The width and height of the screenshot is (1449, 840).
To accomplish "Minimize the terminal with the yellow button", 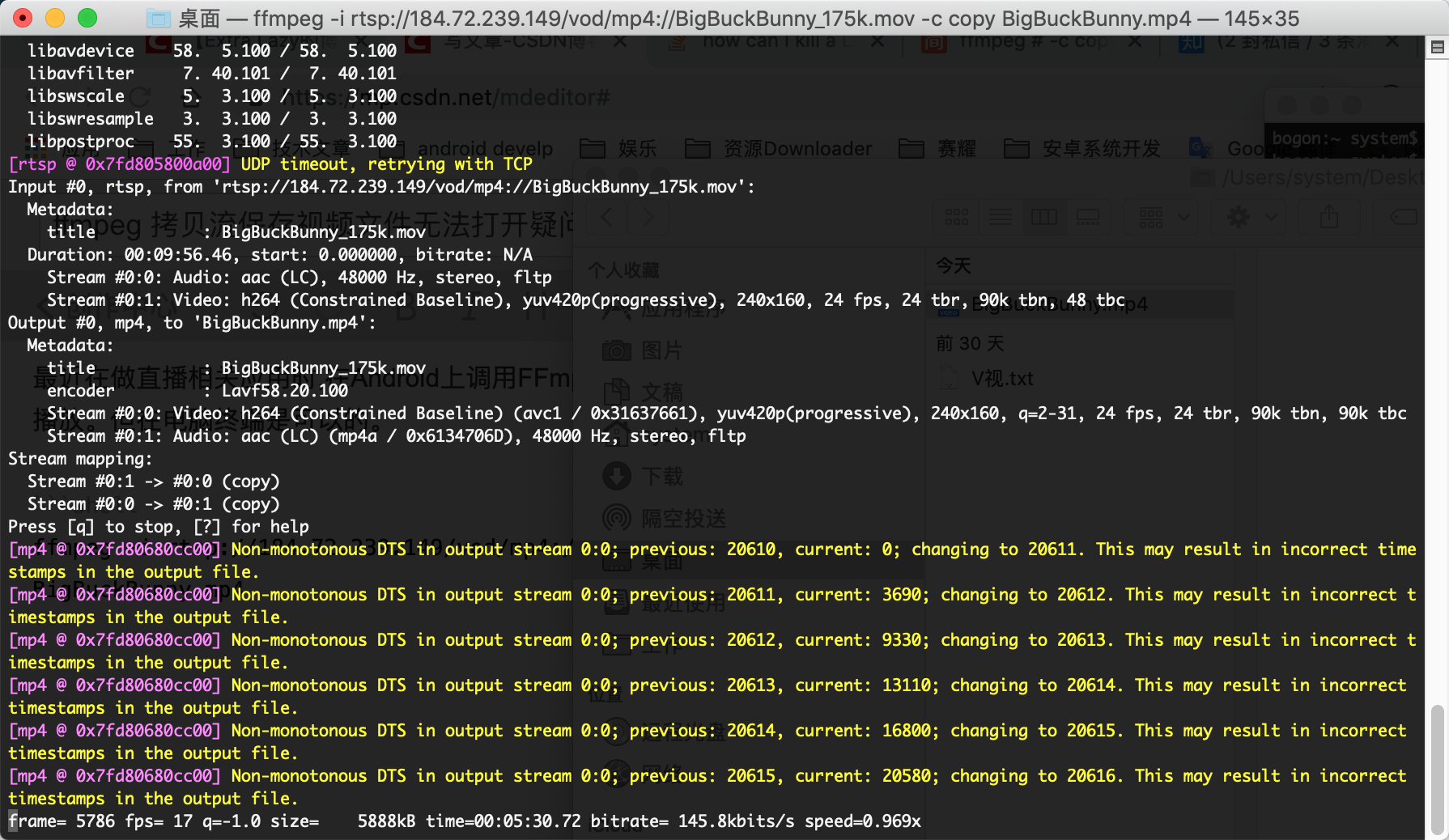I will (55, 18).
